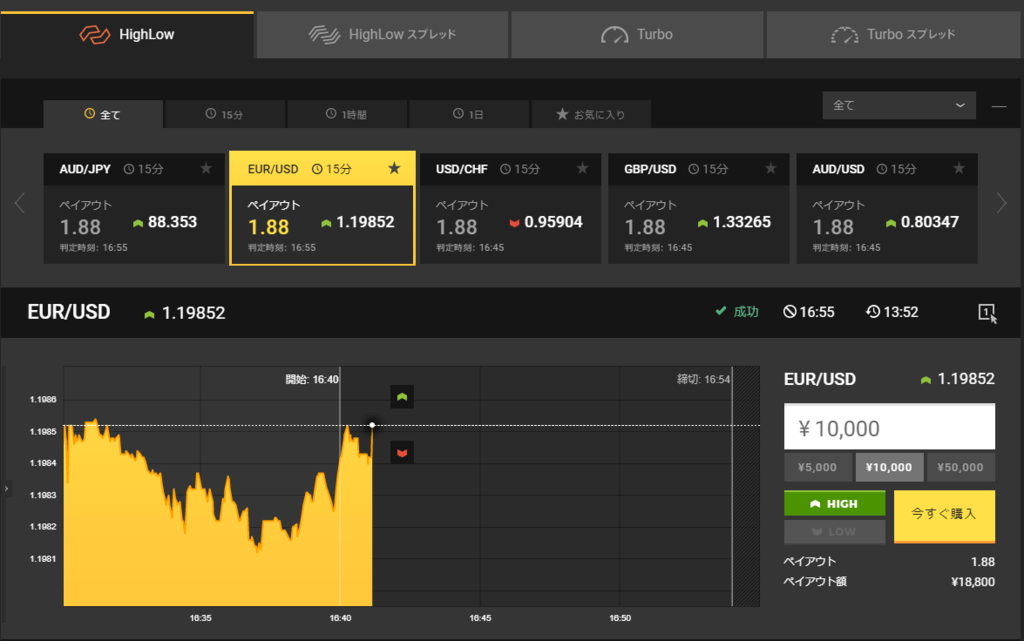Click the red Low arrow on chart
1024x641 pixels.
(x=402, y=452)
